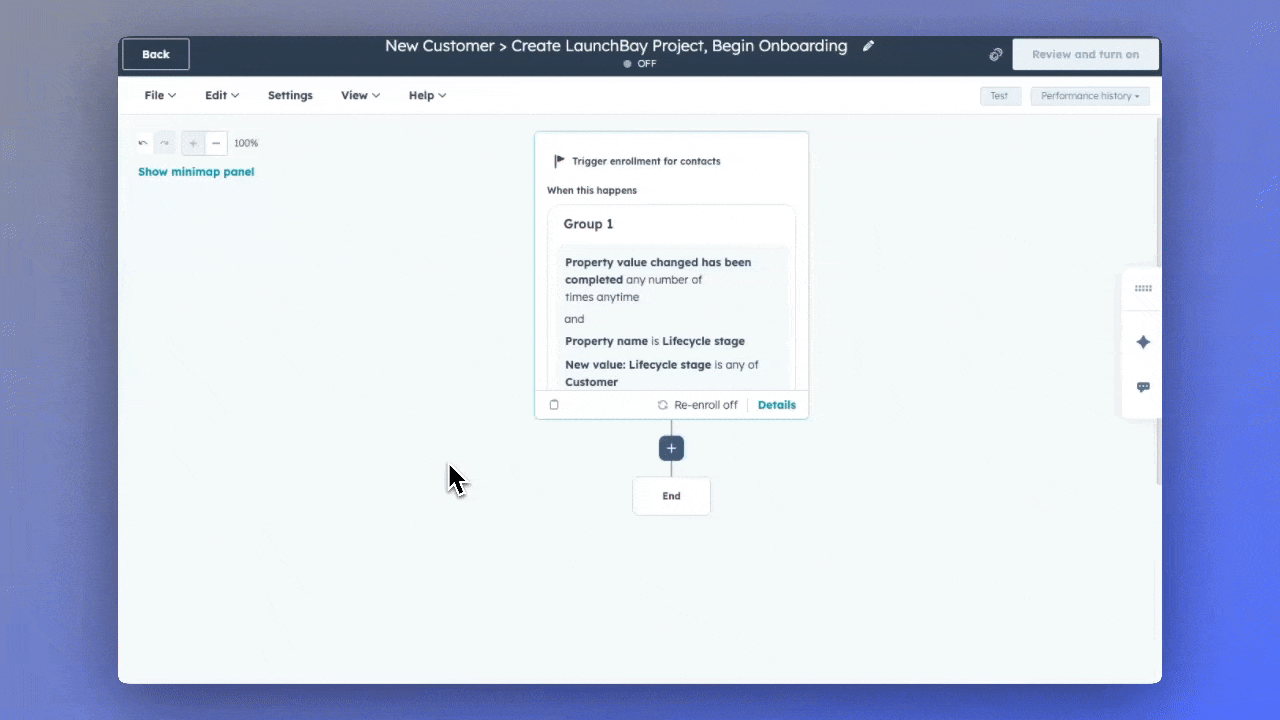Open the Edit menu

(x=222, y=96)
